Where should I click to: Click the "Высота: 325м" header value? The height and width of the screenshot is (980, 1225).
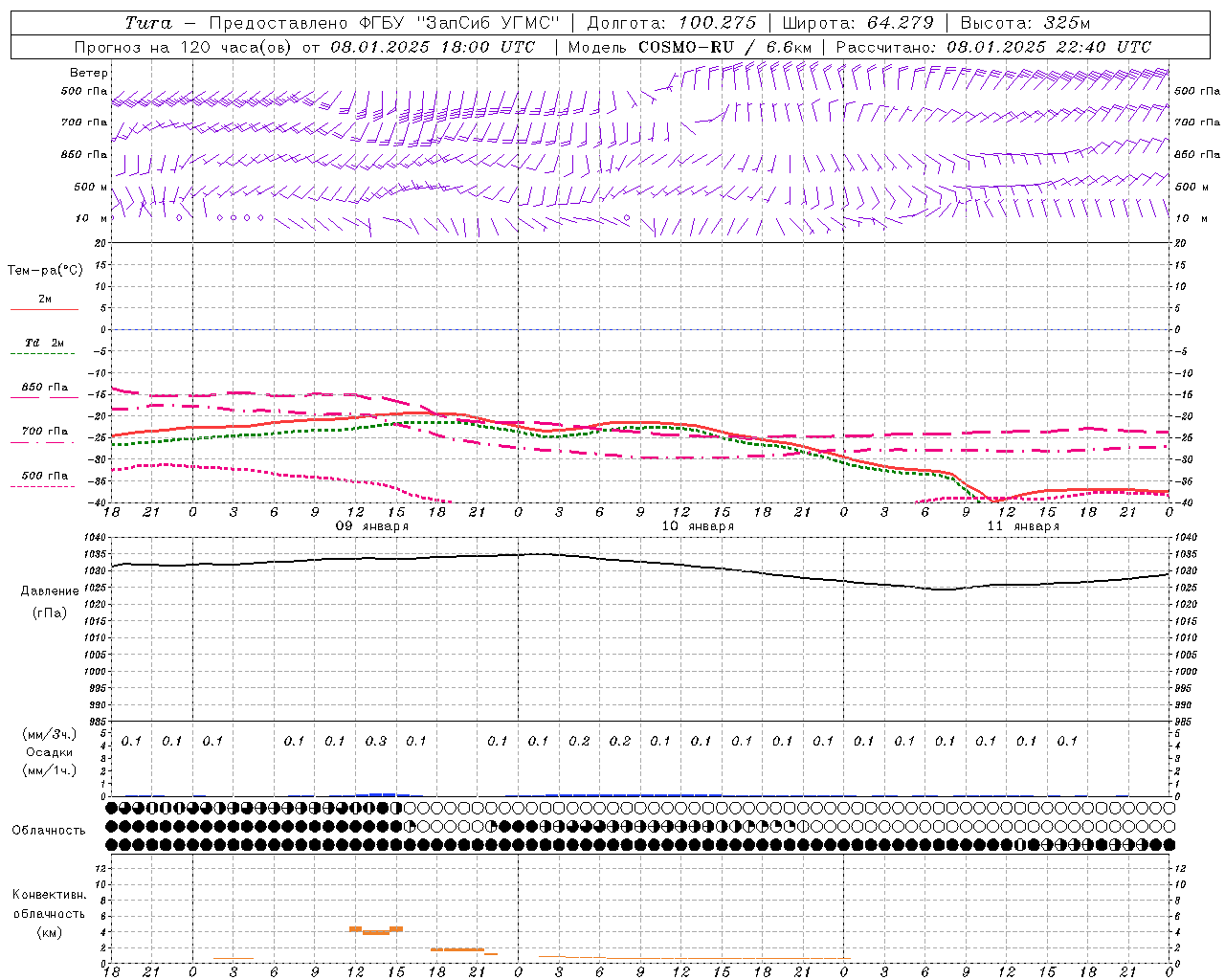tap(1025, 23)
